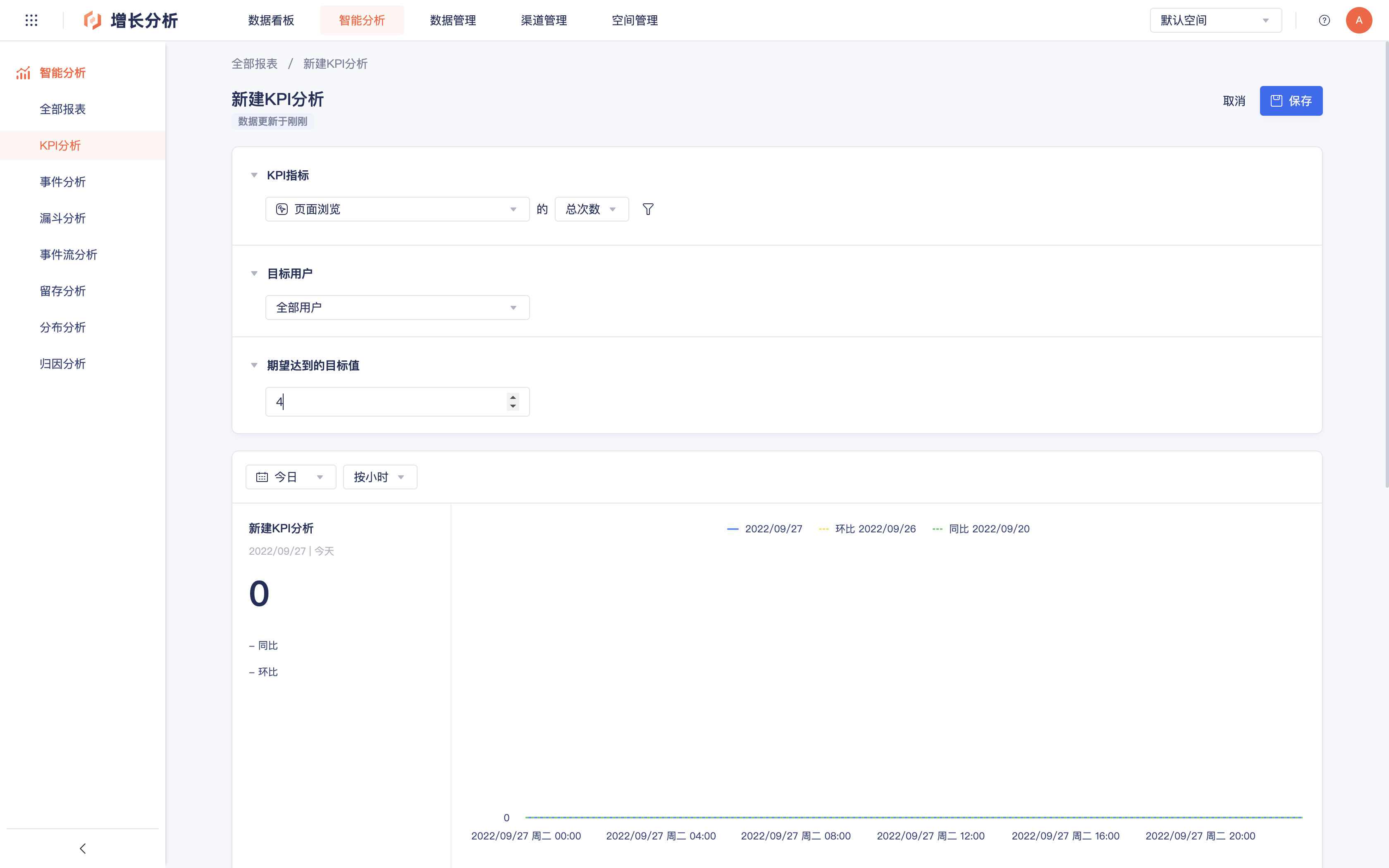Open the help question mark icon
The width and height of the screenshot is (1389, 868).
tap(1324, 21)
